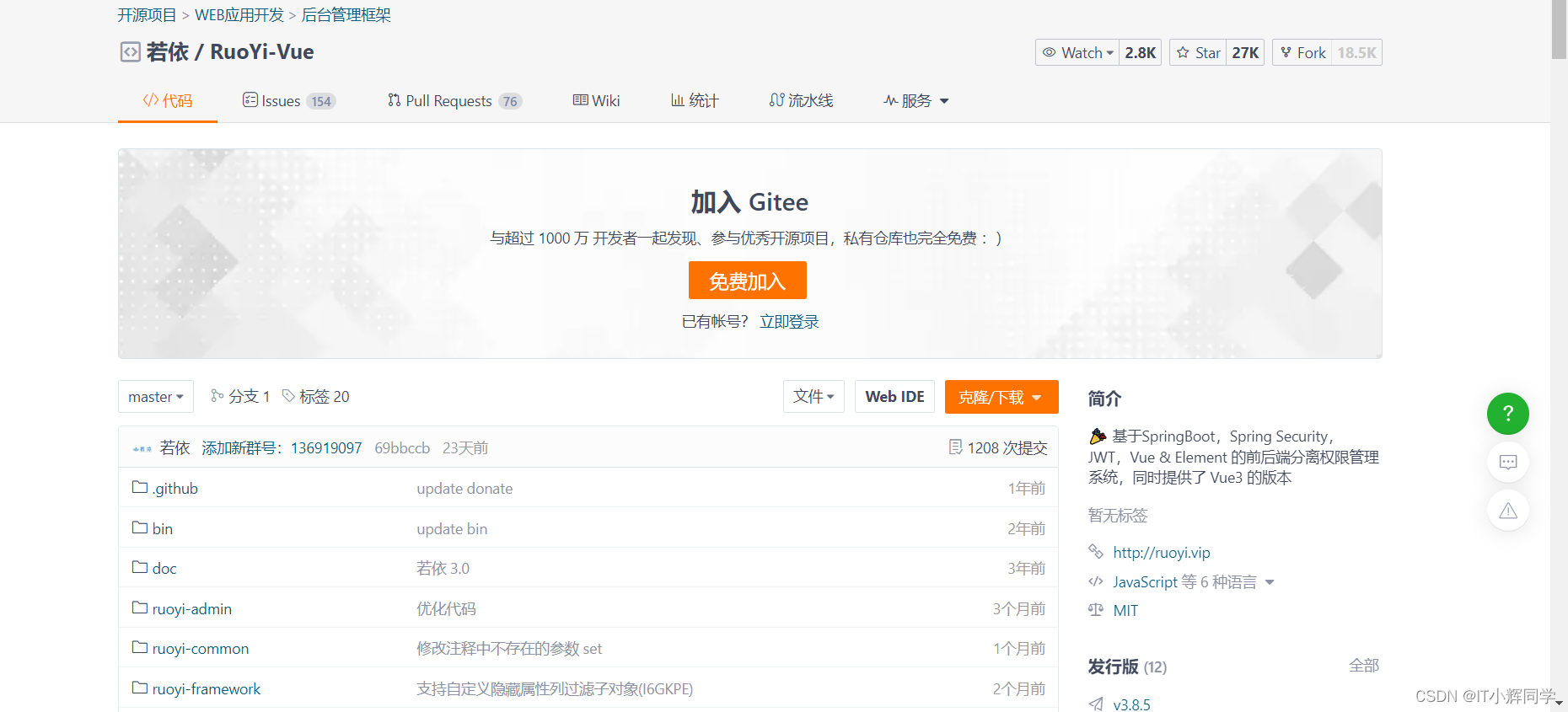Click commit hash 69bbccb
Viewport: 1568px width, 712px height.
pyautogui.click(x=402, y=448)
